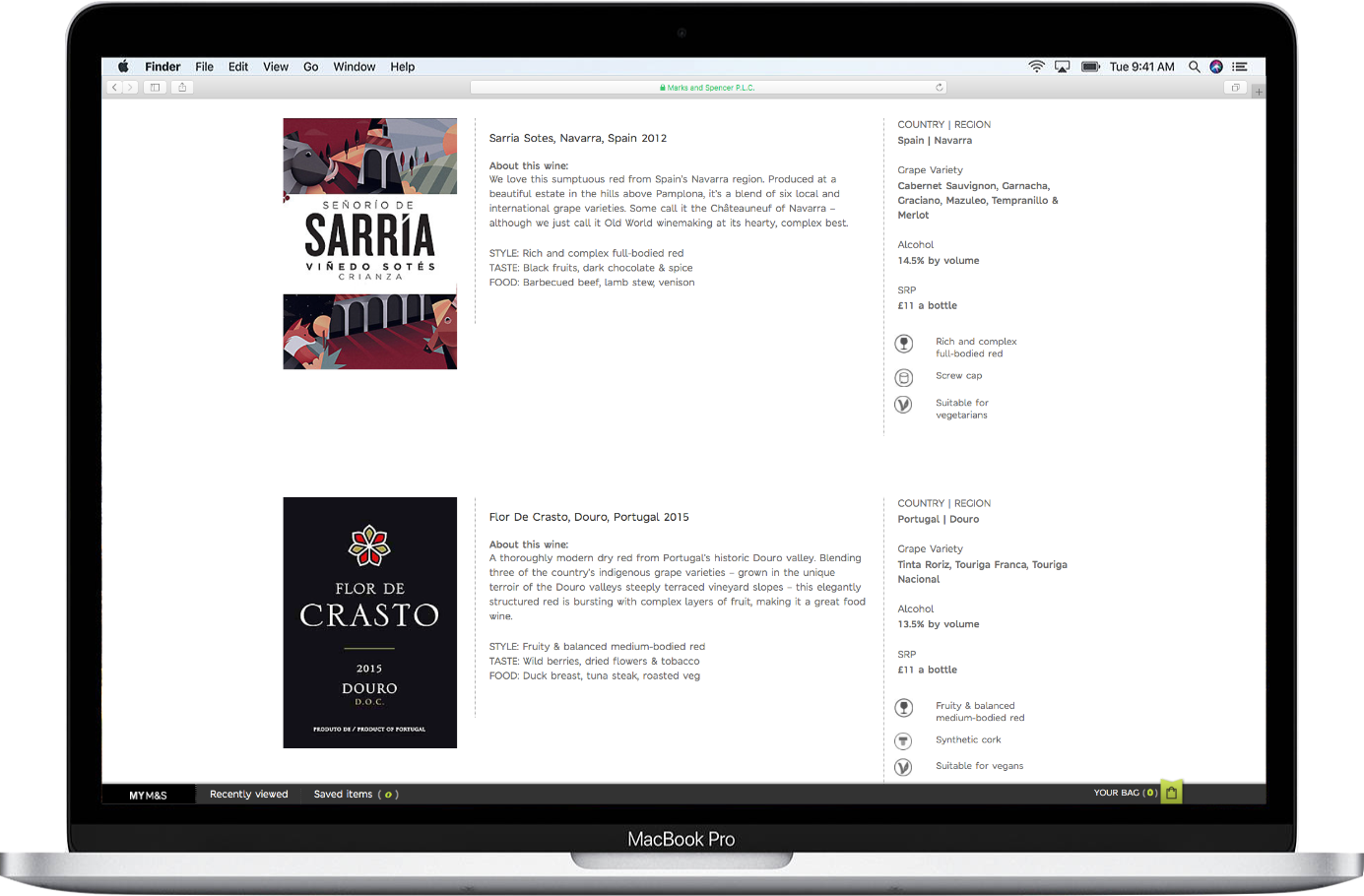
Task: Click the Marks and Spencer address bar
Action: click(709, 88)
